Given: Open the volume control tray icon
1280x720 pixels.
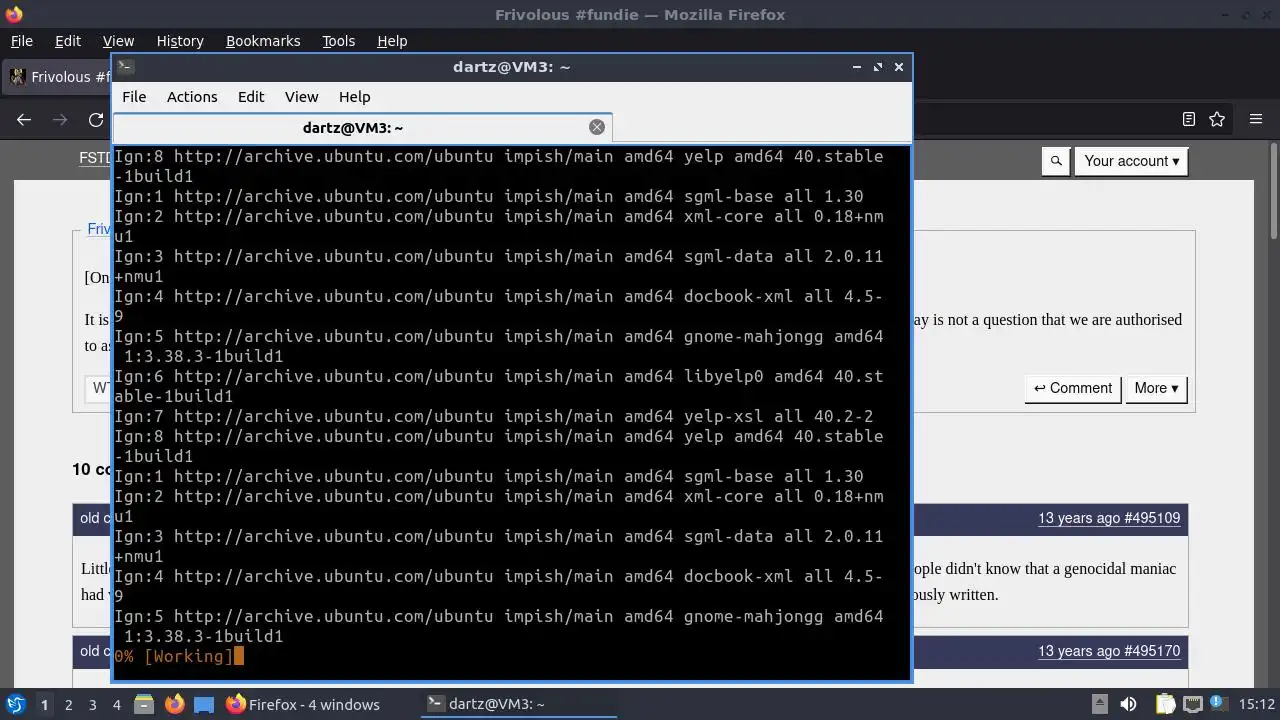Looking at the screenshot, I should tap(1128, 704).
